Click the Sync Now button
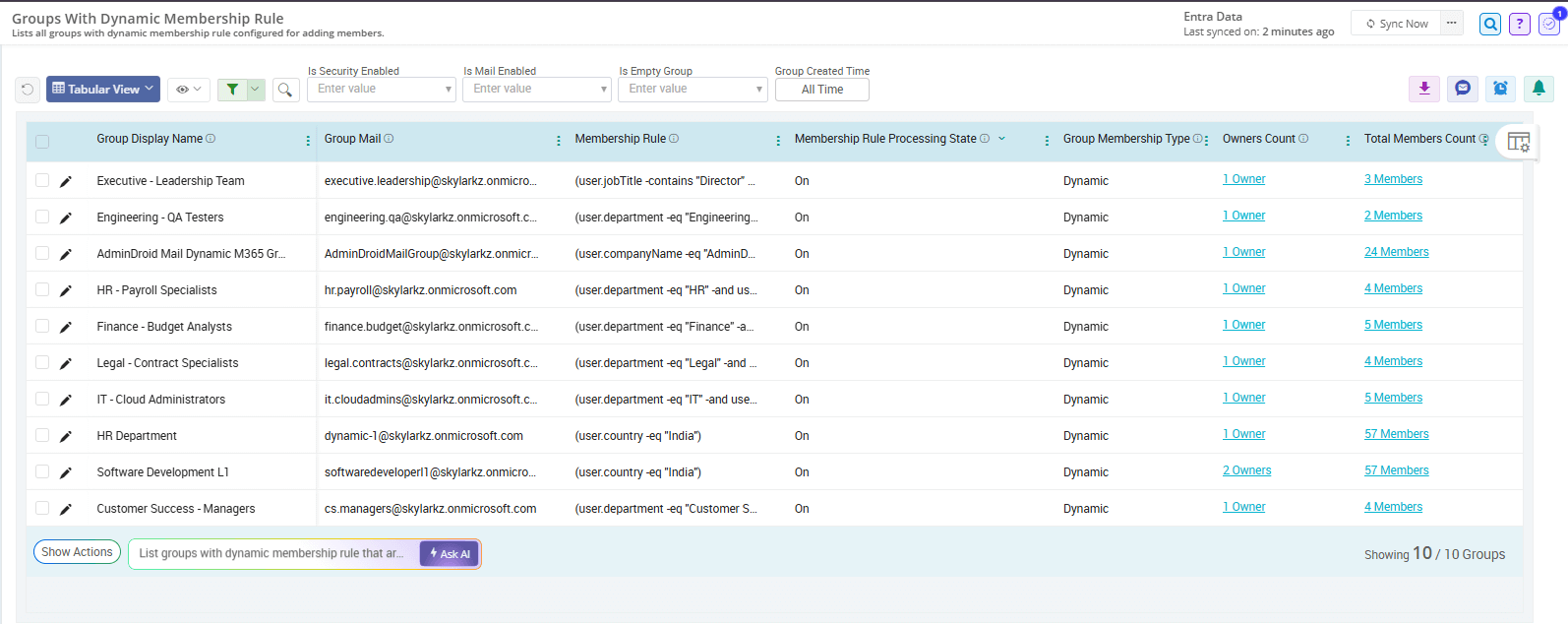This screenshot has height=624, width=1568. pyautogui.click(x=1397, y=24)
